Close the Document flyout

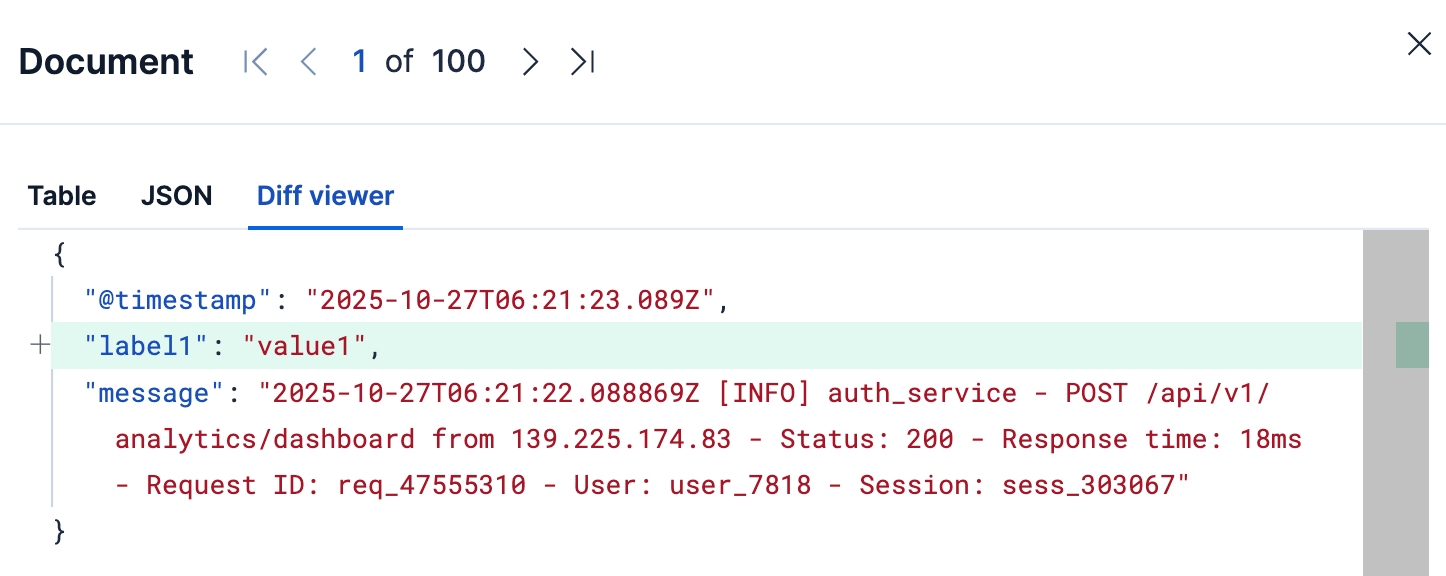click(x=1419, y=44)
